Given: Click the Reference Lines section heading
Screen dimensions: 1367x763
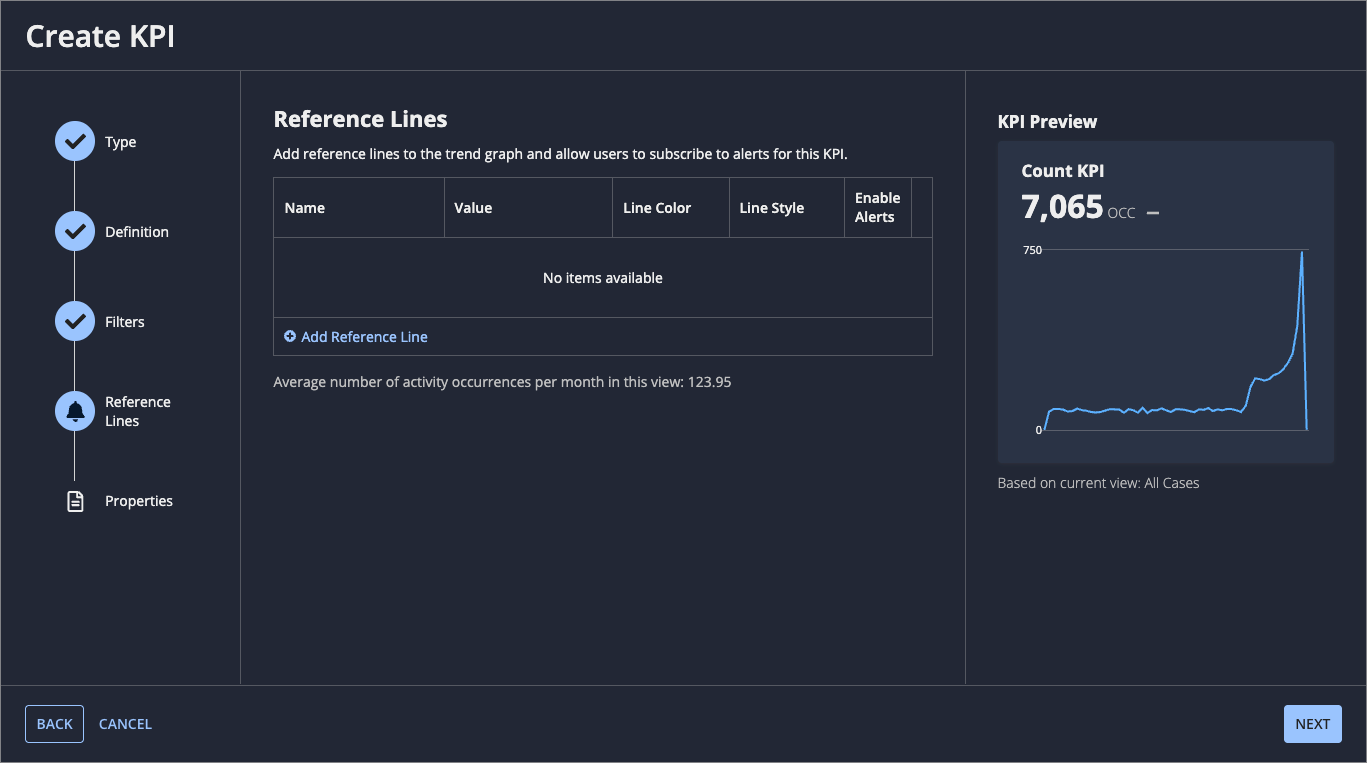Looking at the screenshot, I should 360,119.
